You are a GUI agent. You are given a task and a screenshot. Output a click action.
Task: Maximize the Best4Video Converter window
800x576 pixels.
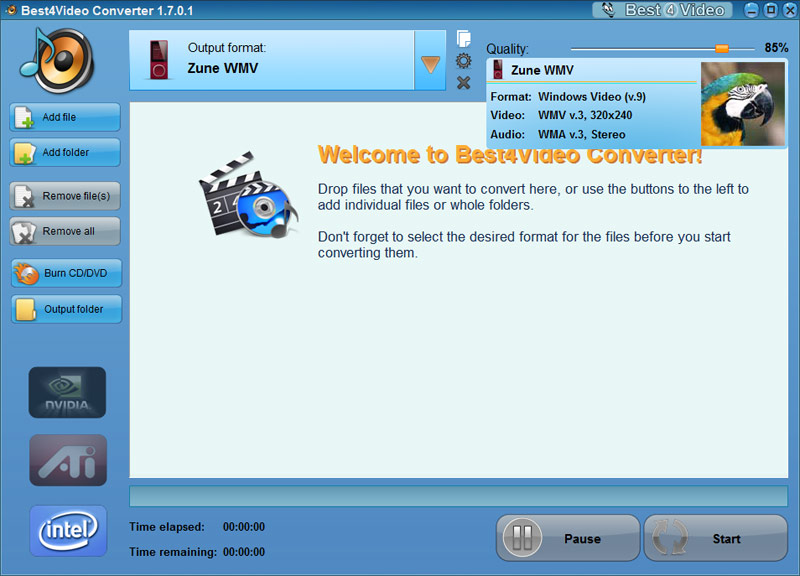(x=771, y=10)
